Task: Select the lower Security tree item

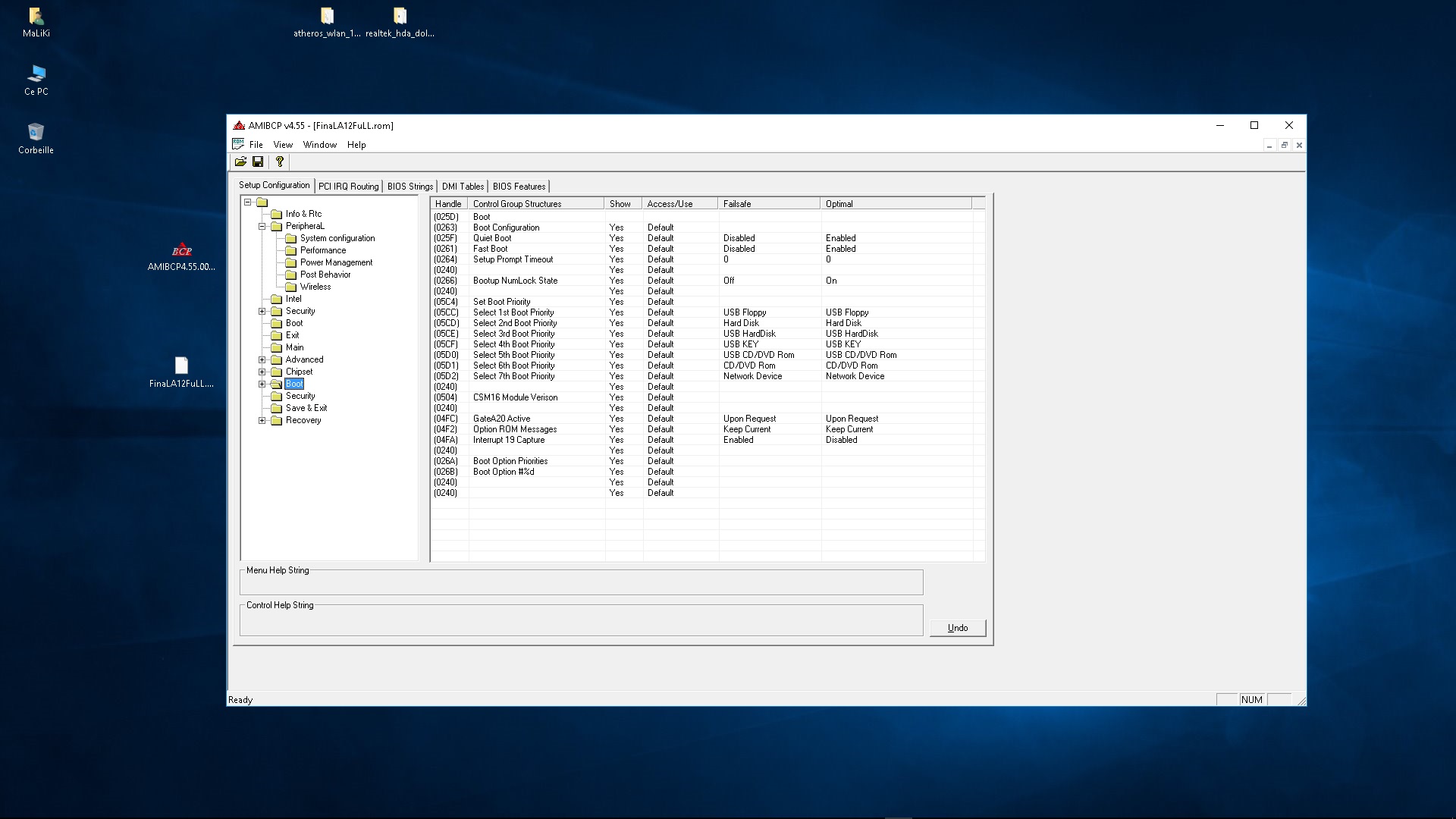Action: 300,396
